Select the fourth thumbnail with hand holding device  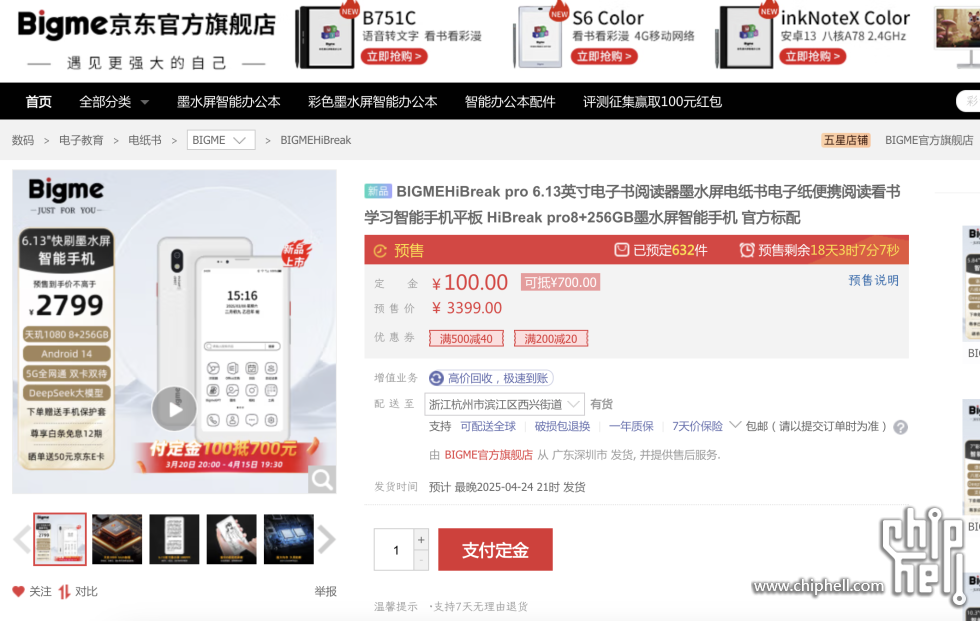point(231,539)
